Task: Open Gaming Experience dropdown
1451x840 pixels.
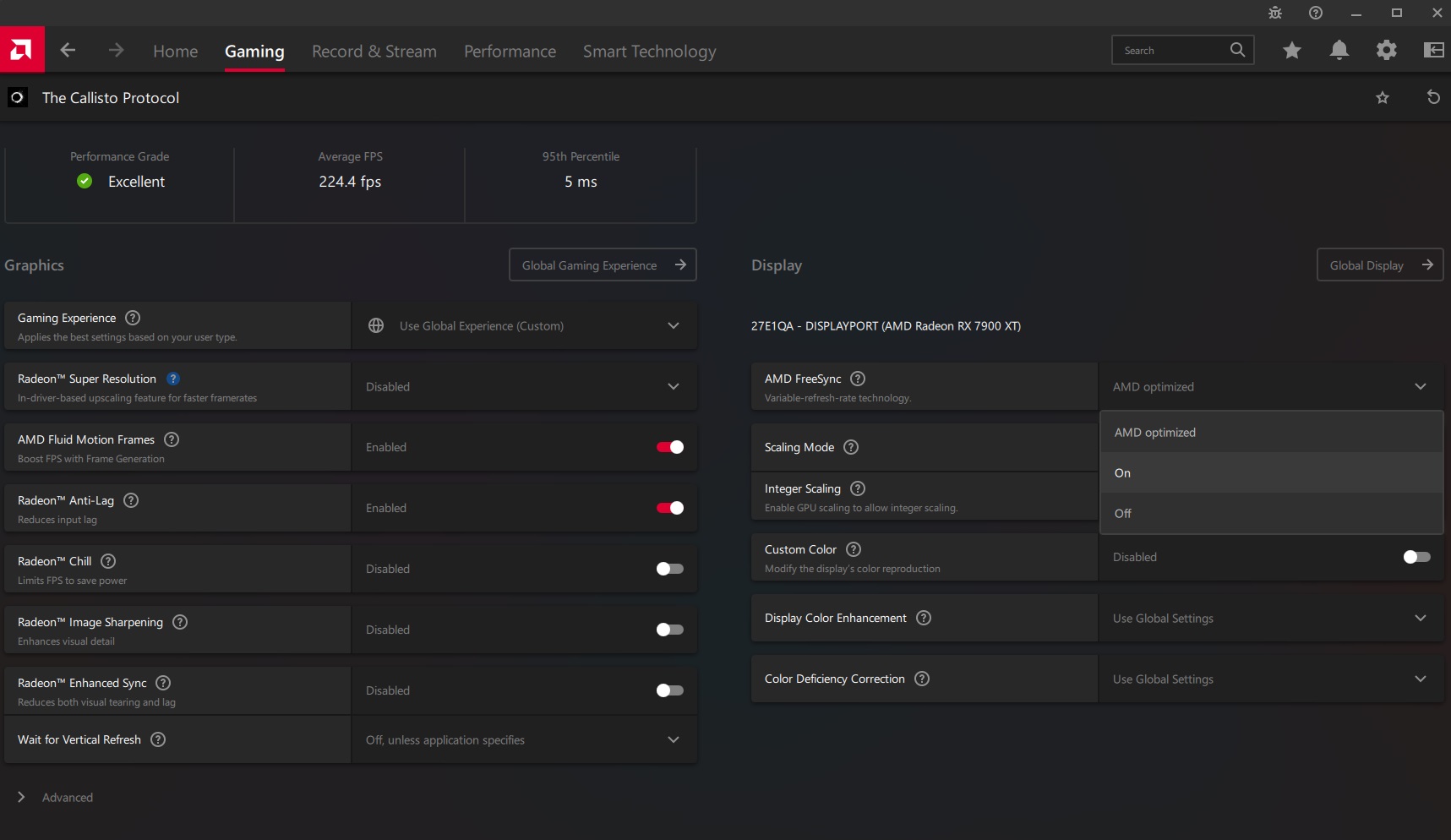Action: (525, 326)
